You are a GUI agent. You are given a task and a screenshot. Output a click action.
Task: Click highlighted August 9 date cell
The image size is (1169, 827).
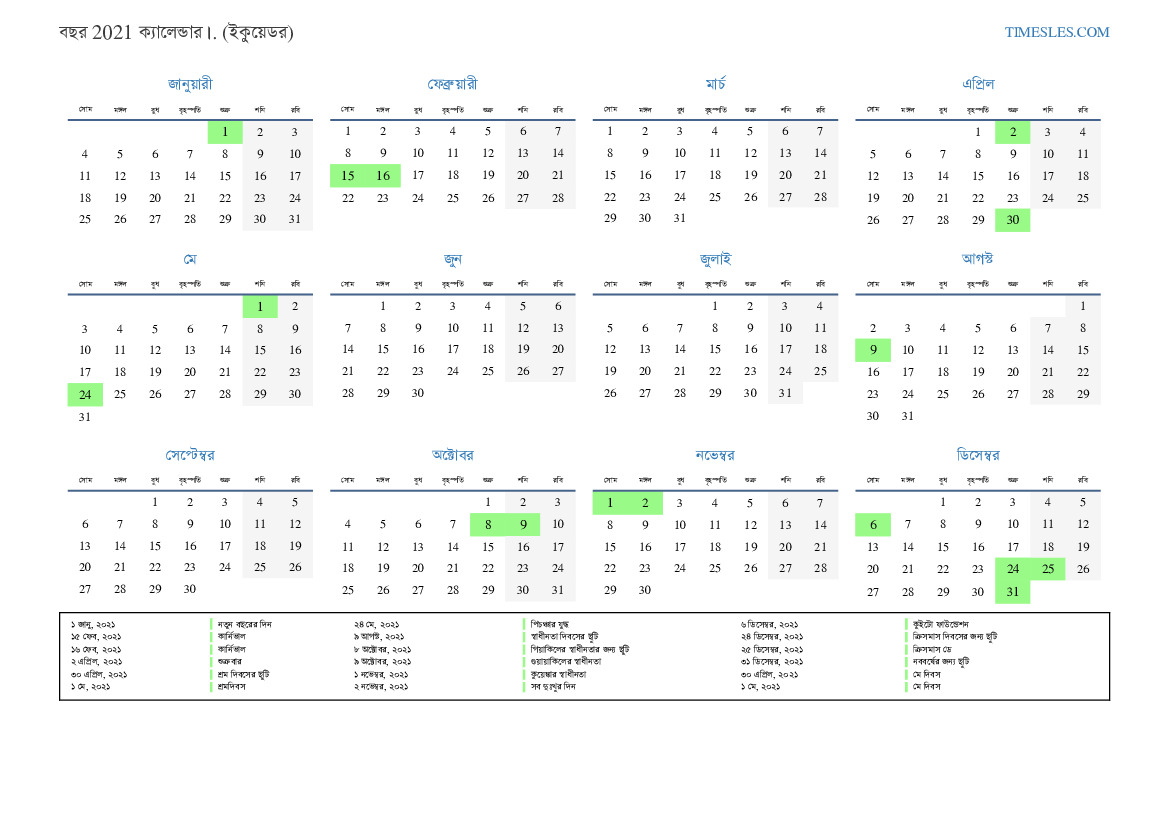click(872, 350)
